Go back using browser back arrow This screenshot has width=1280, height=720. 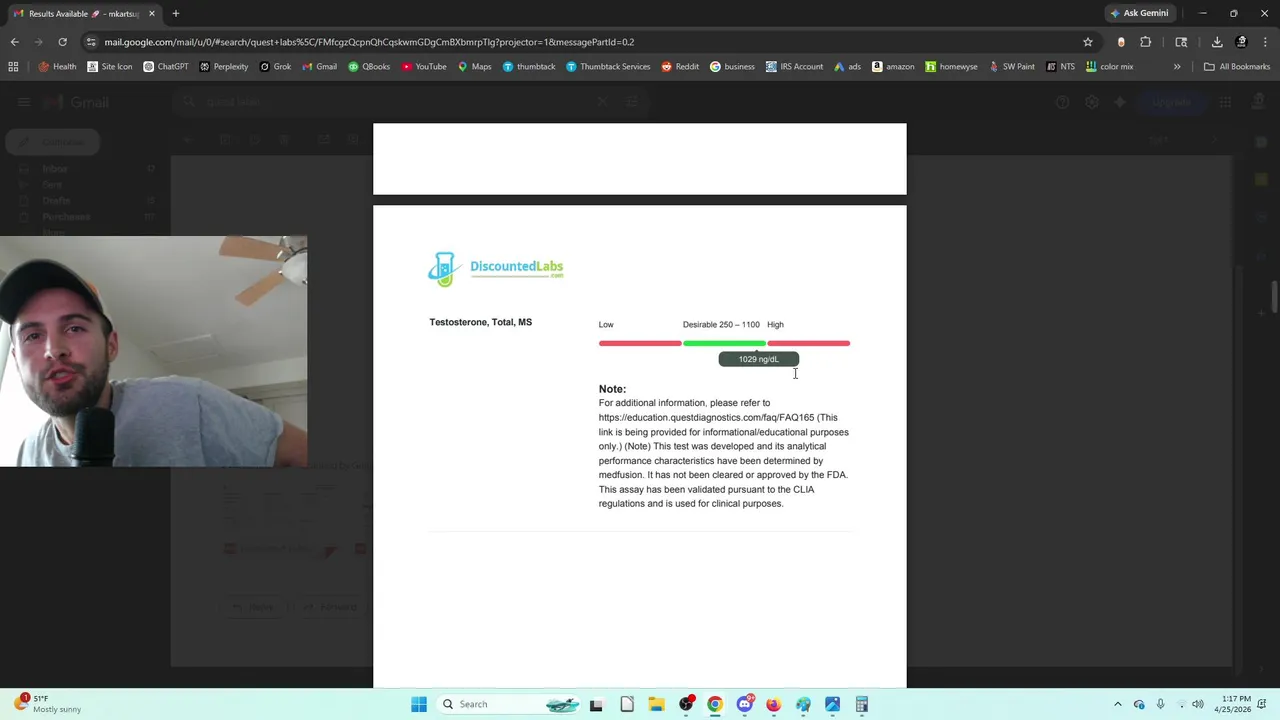tap(14, 42)
